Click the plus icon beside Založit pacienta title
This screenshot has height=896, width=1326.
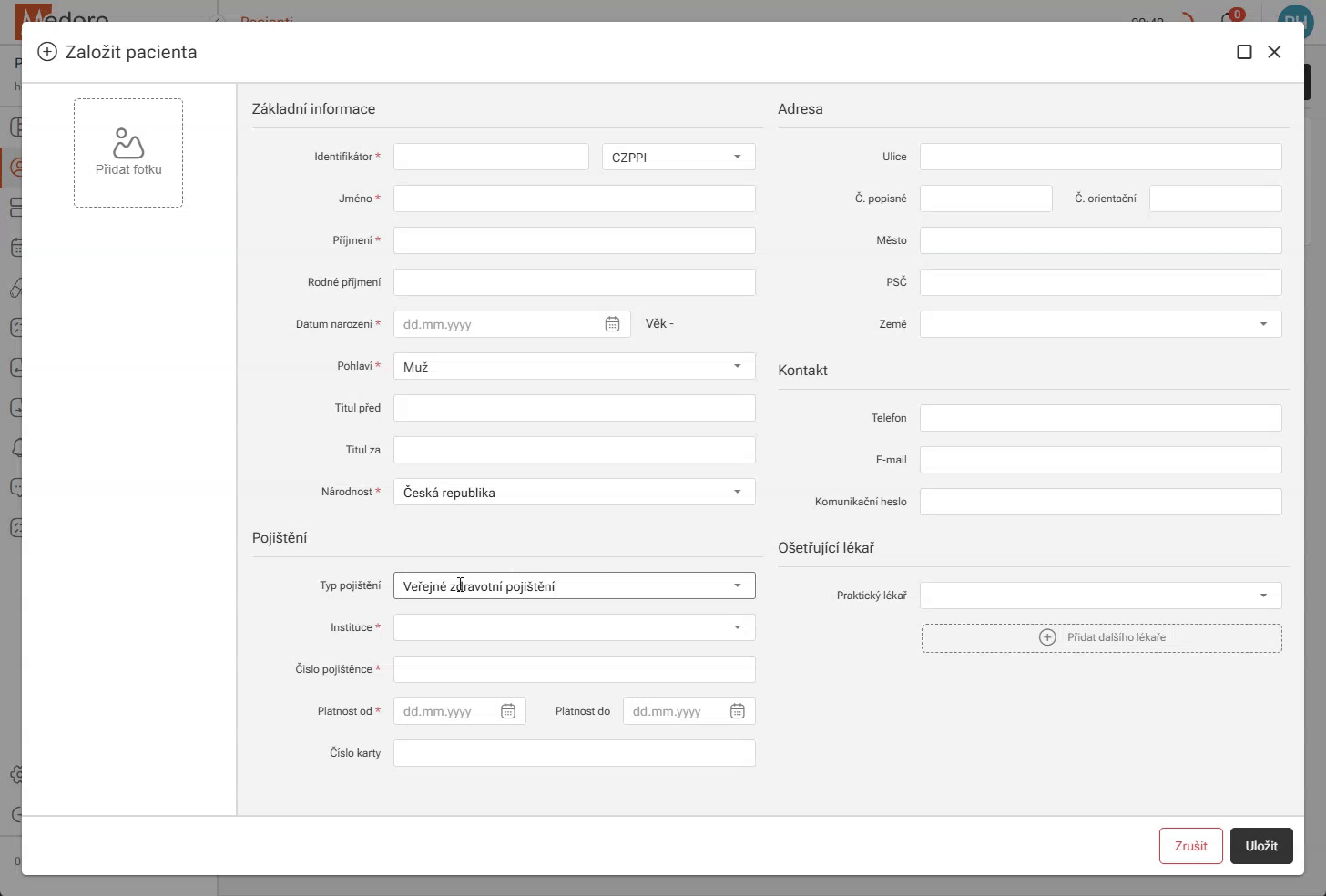[x=46, y=52]
